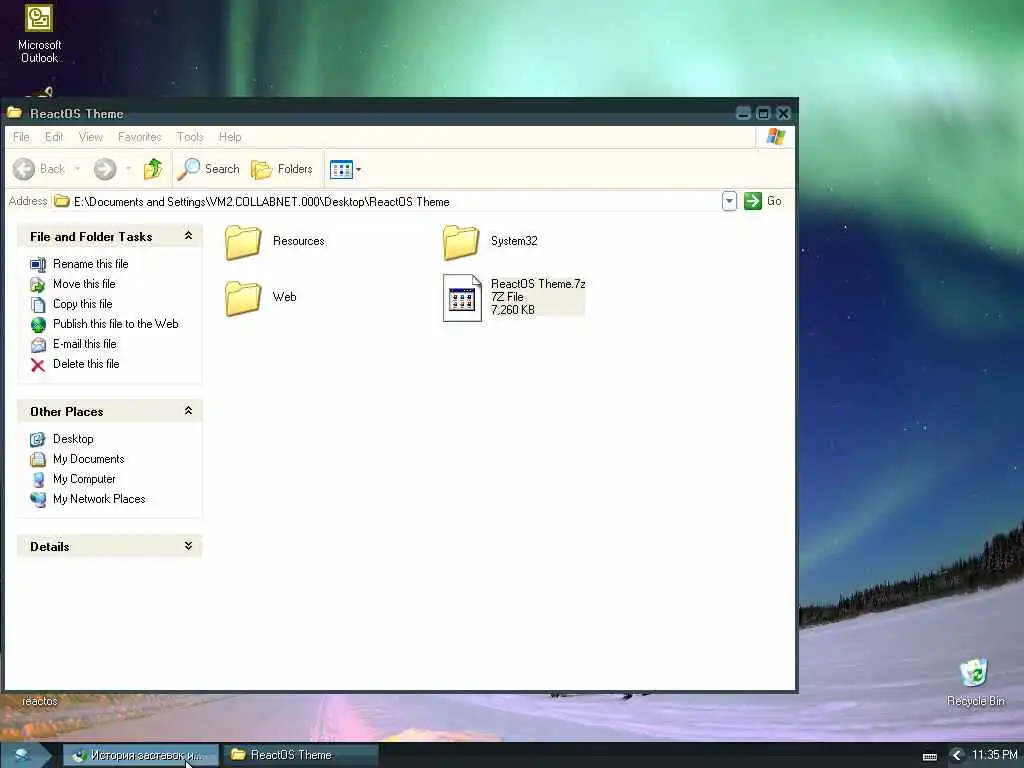Screen dimensions: 1024x768
Task: Open the Forward history dropdown arrow
Action: click(x=129, y=169)
